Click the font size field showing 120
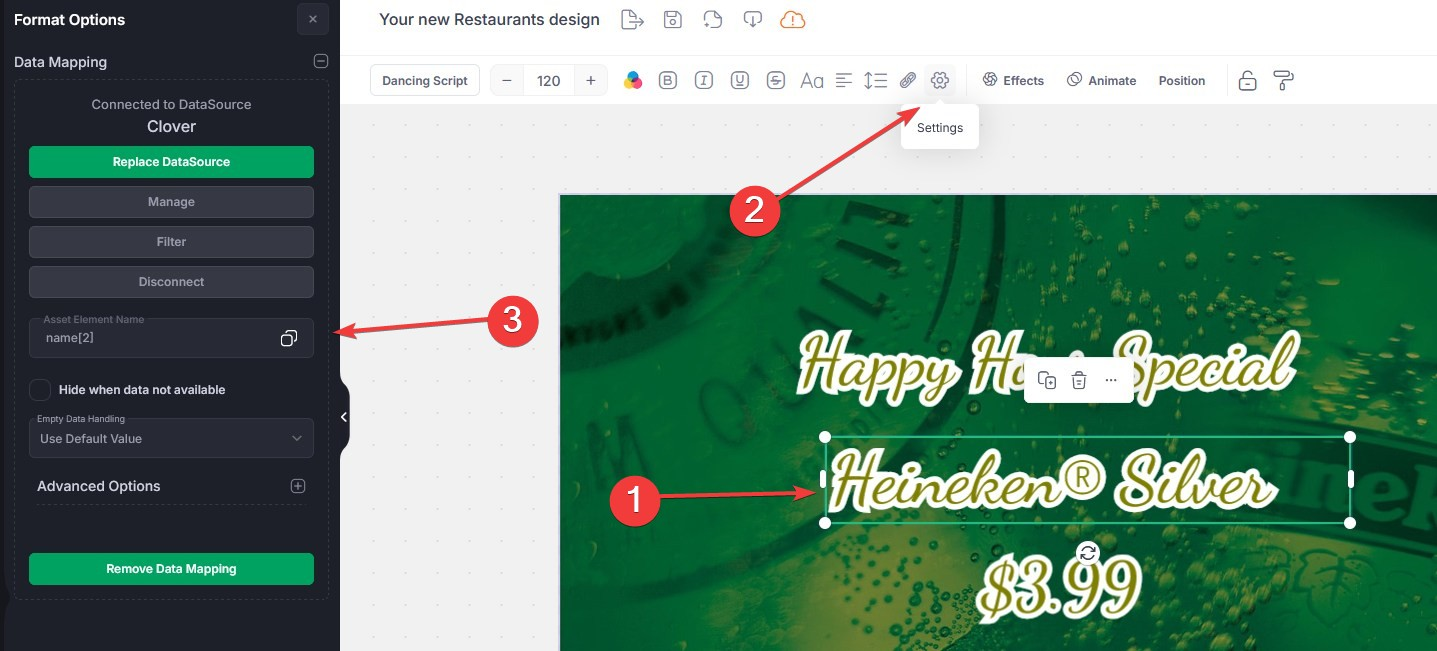The height and width of the screenshot is (651, 1437). pyautogui.click(x=549, y=81)
